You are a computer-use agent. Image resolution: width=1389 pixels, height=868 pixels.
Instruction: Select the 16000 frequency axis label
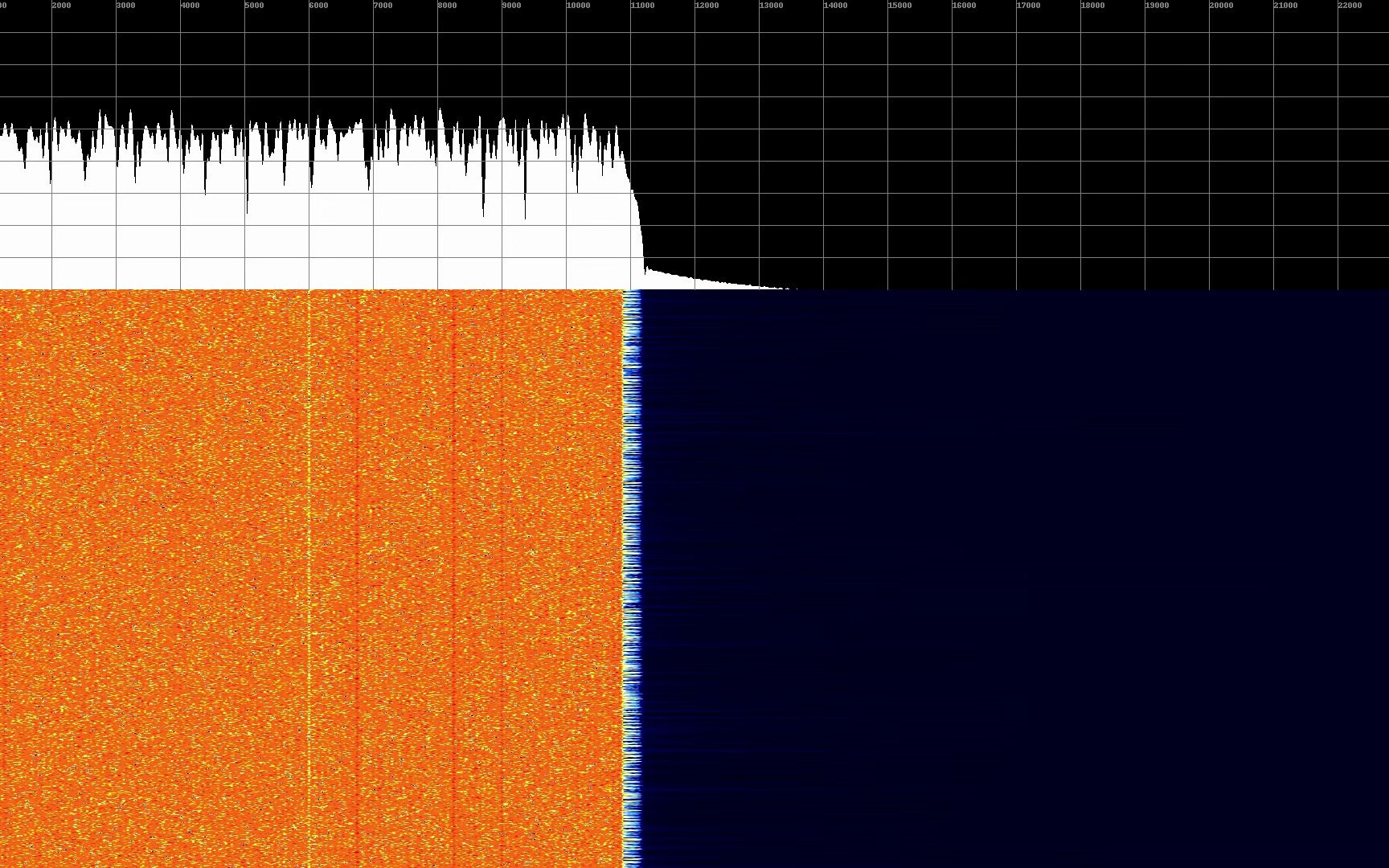coord(965,6)
